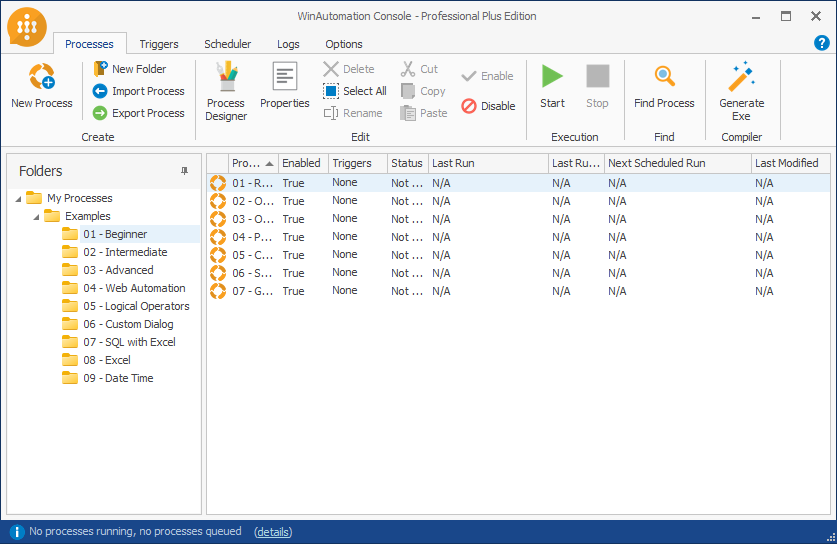The height and width of the screenshot is (544, 837).
Task: Open the help question mark icon
Action: tap(822, 43)
